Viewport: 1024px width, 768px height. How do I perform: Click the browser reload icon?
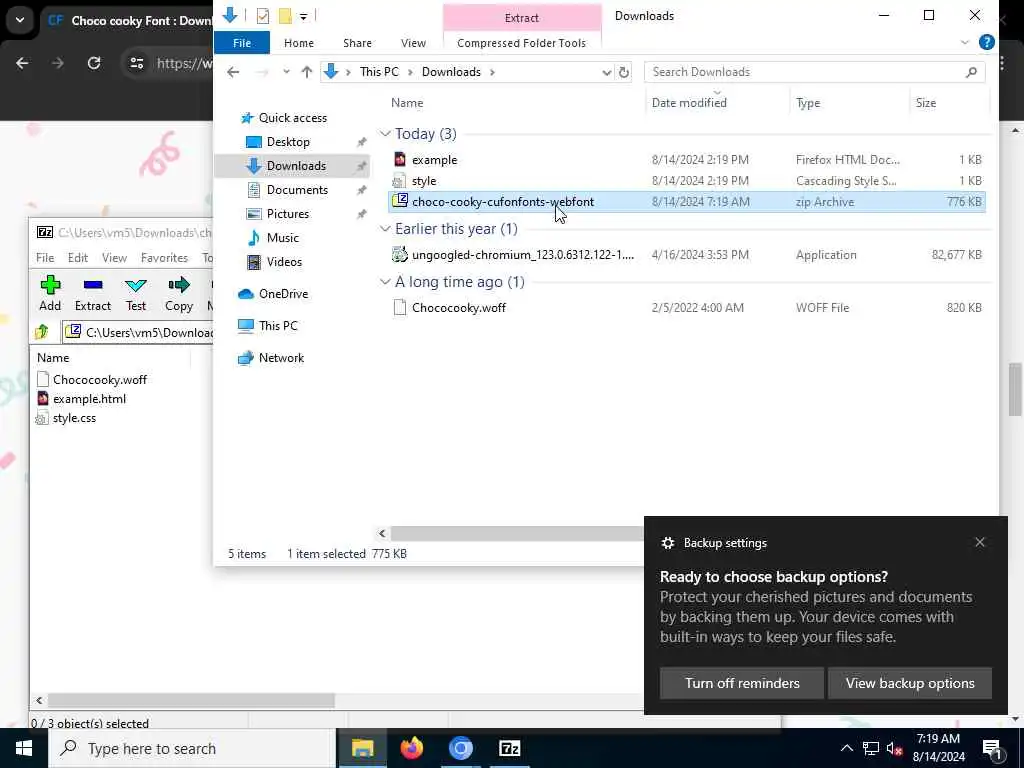(x=94, y=63)
